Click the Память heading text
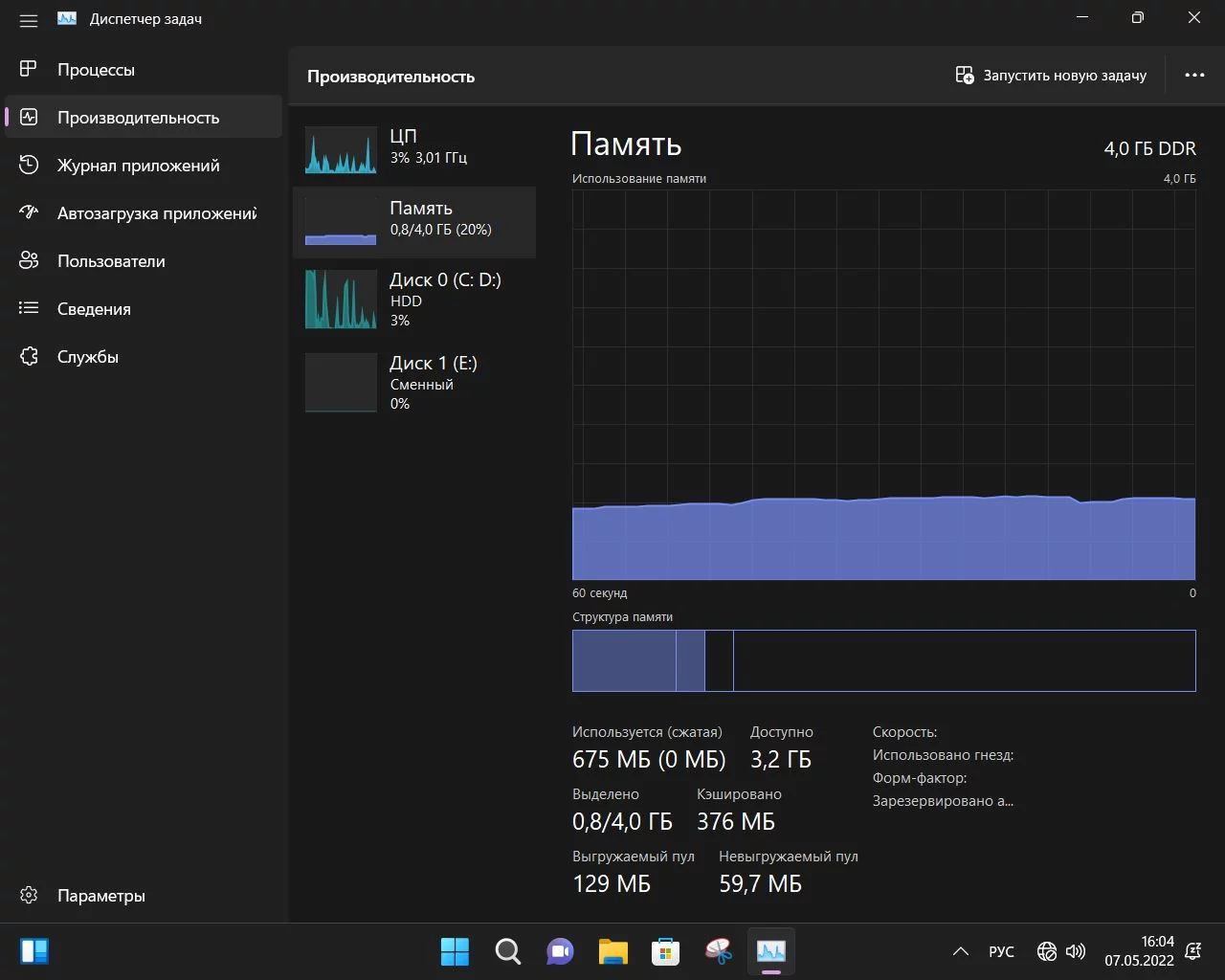The height and width of the screenshot is (980, 1225). click(x=626, y=144)
